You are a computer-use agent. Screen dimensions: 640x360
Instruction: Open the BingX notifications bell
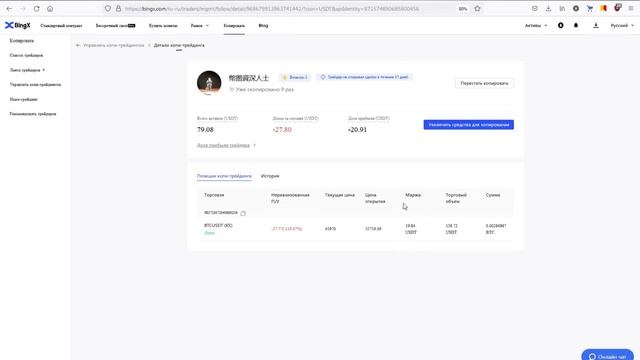pyautogui.click(x=576, y=25)
